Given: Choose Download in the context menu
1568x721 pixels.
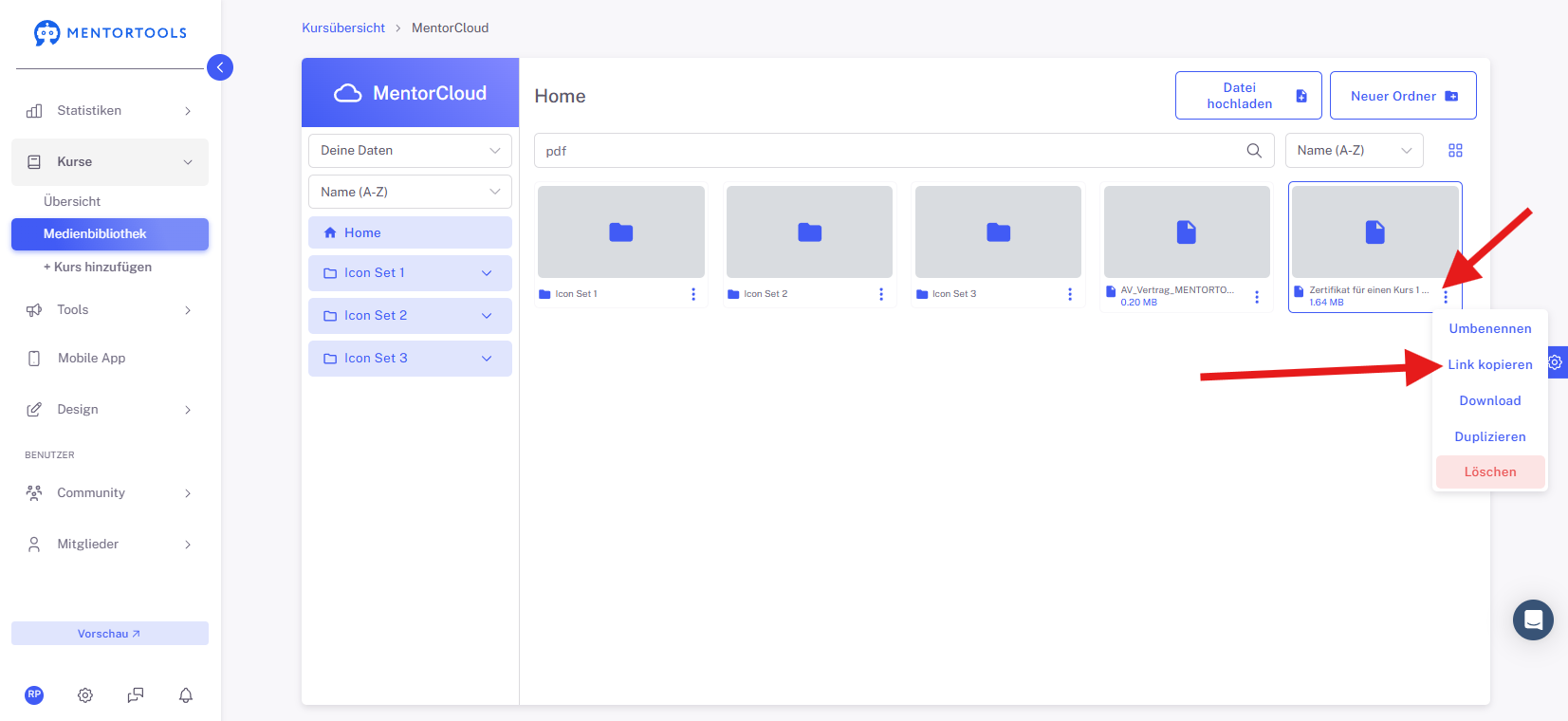Looking at the screenshot, I should [1490, 401].
